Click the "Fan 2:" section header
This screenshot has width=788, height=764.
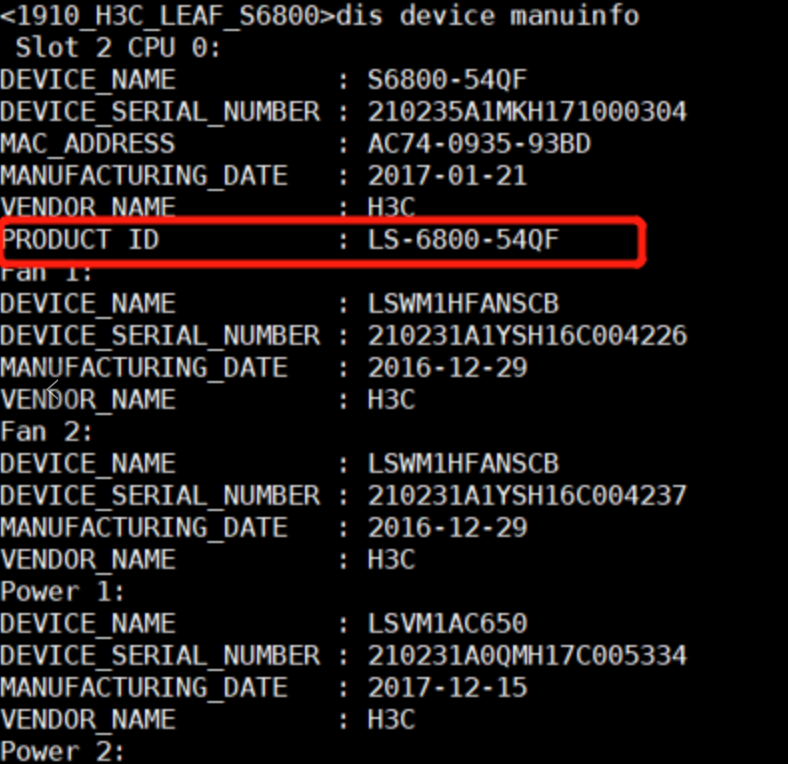(47, 432)
